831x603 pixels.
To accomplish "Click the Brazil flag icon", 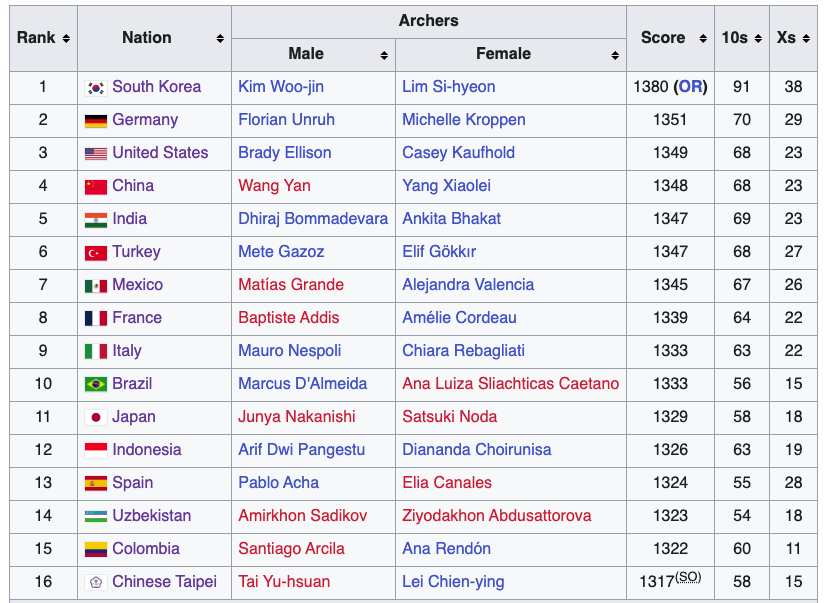I will click(96, 384).
